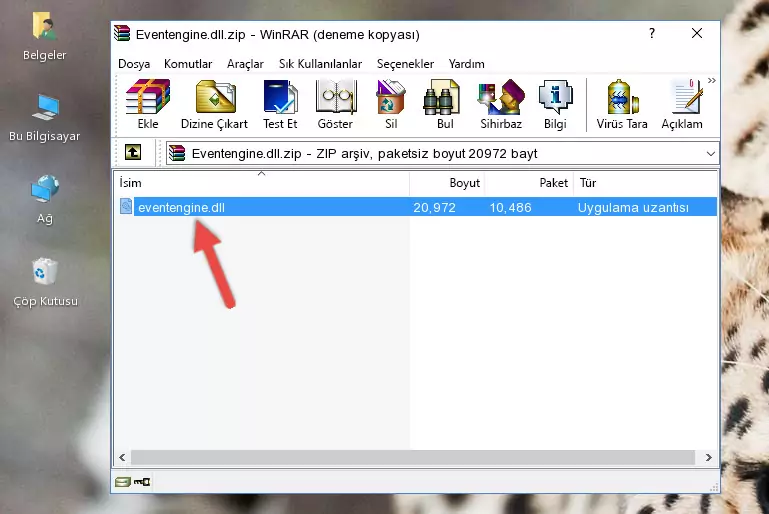Viewport: 769px width, 514px height.
Task: Click the Ekle (Add) toolbar icon
Action: 148,104
